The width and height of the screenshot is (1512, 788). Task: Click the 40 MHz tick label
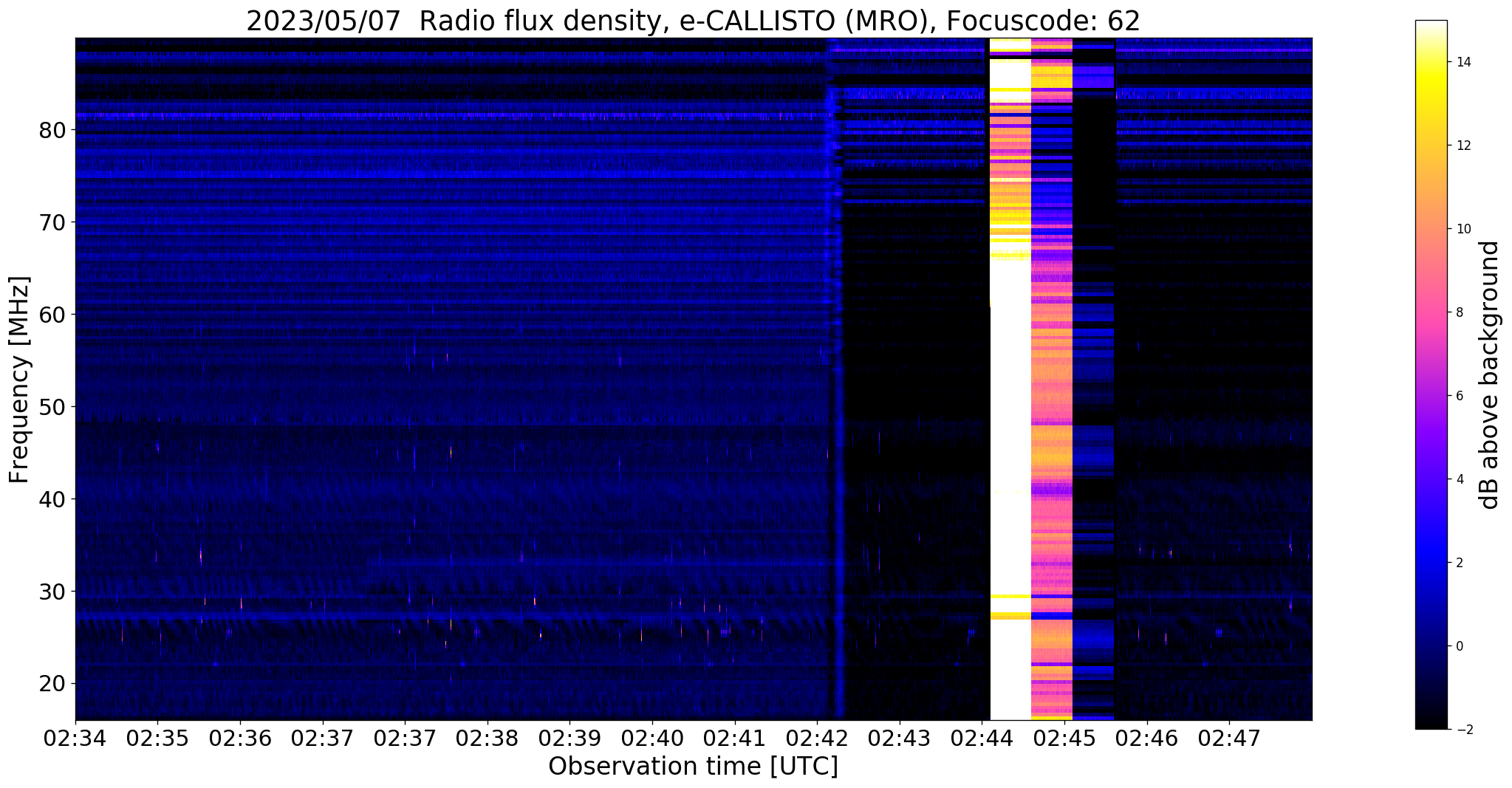click(52, 499)
